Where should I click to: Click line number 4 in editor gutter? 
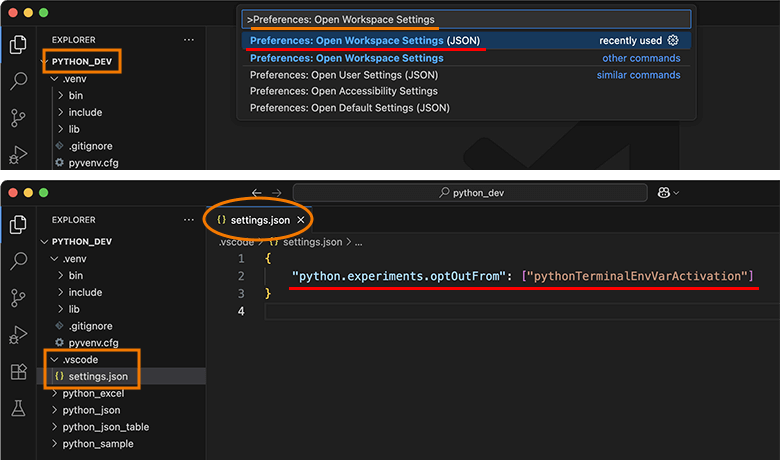pos(241,311)
